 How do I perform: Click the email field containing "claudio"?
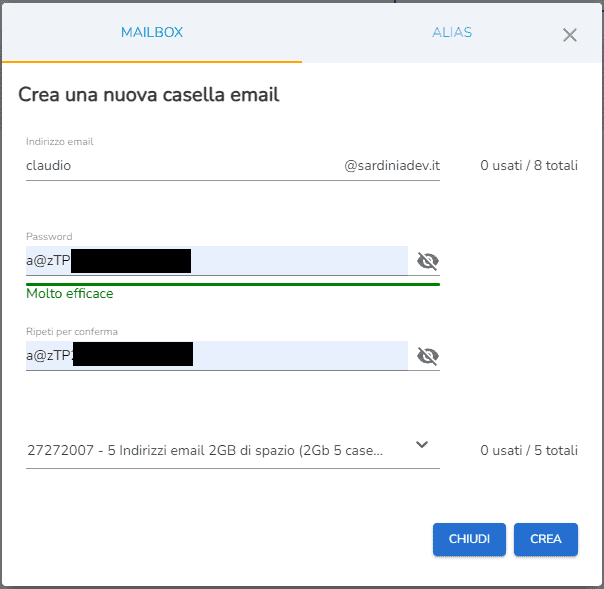click(180, 166)
